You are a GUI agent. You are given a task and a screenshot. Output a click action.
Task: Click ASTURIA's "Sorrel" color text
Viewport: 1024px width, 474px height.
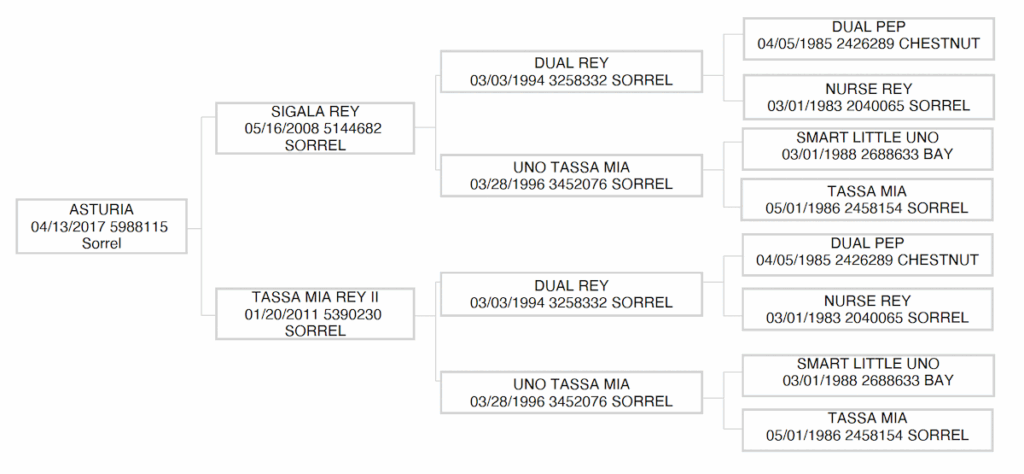point(101,242)
